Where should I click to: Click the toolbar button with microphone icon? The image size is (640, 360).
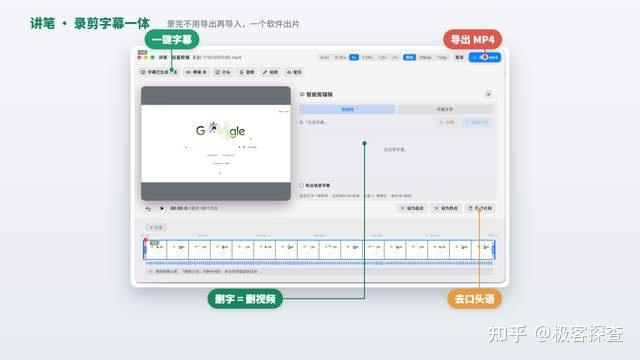pos(247,72)
